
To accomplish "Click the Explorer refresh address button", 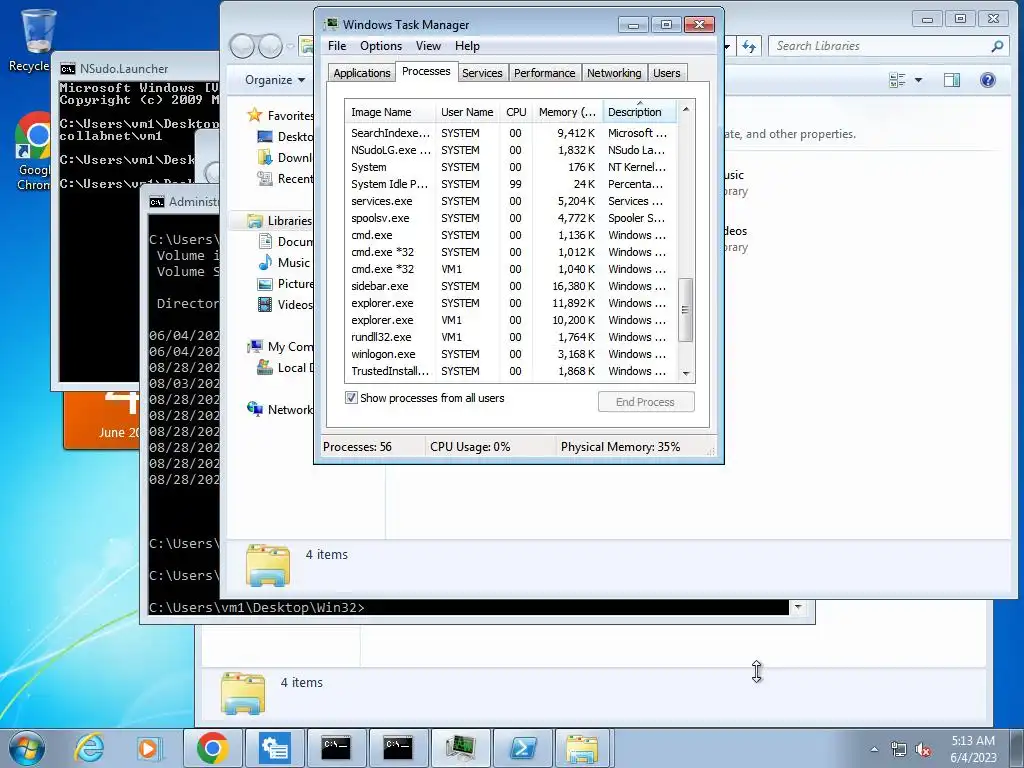I will tap(748, 46).
